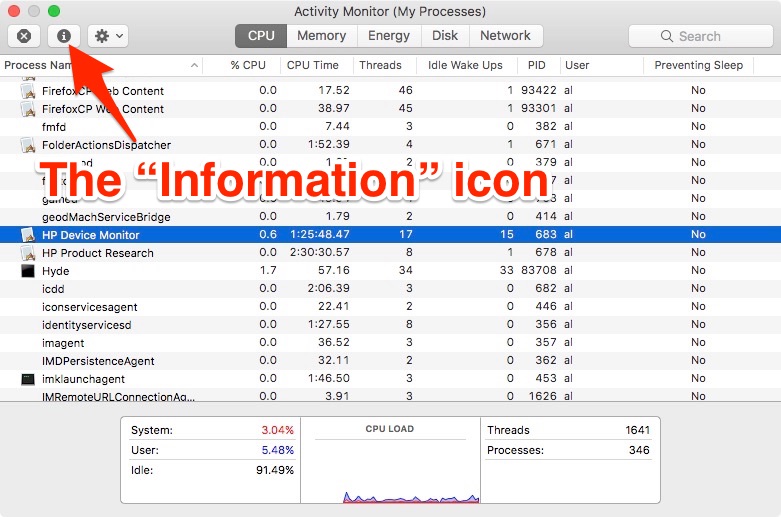The width and height of the screenshot is (781, 517).
Task: Sort by Threads column header
Action: click(x=381, y=65)
